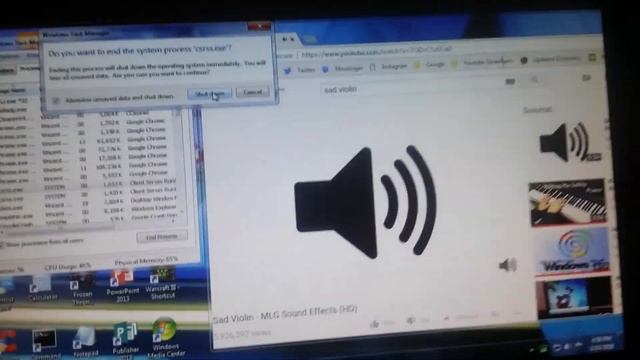Click the Chrome menu icon at toolbar end
The image size is (640, 360).
(x=592, y=58)
